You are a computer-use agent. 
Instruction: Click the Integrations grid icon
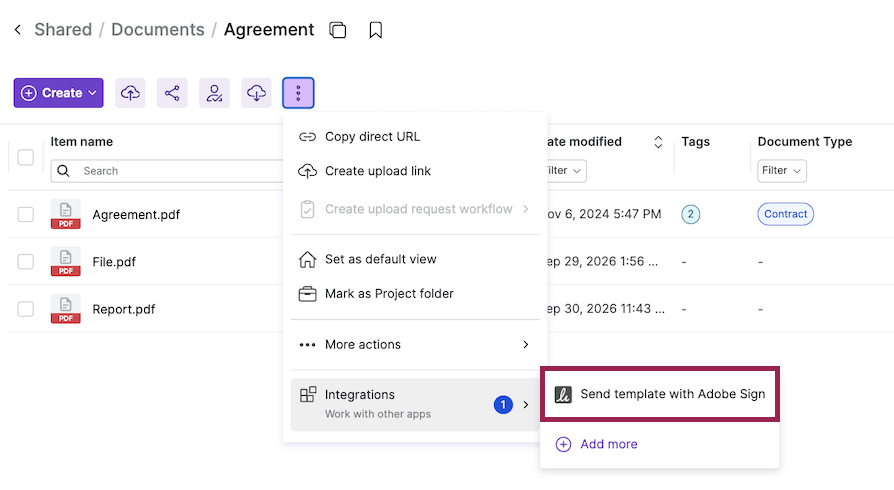(x=308, y=394)
